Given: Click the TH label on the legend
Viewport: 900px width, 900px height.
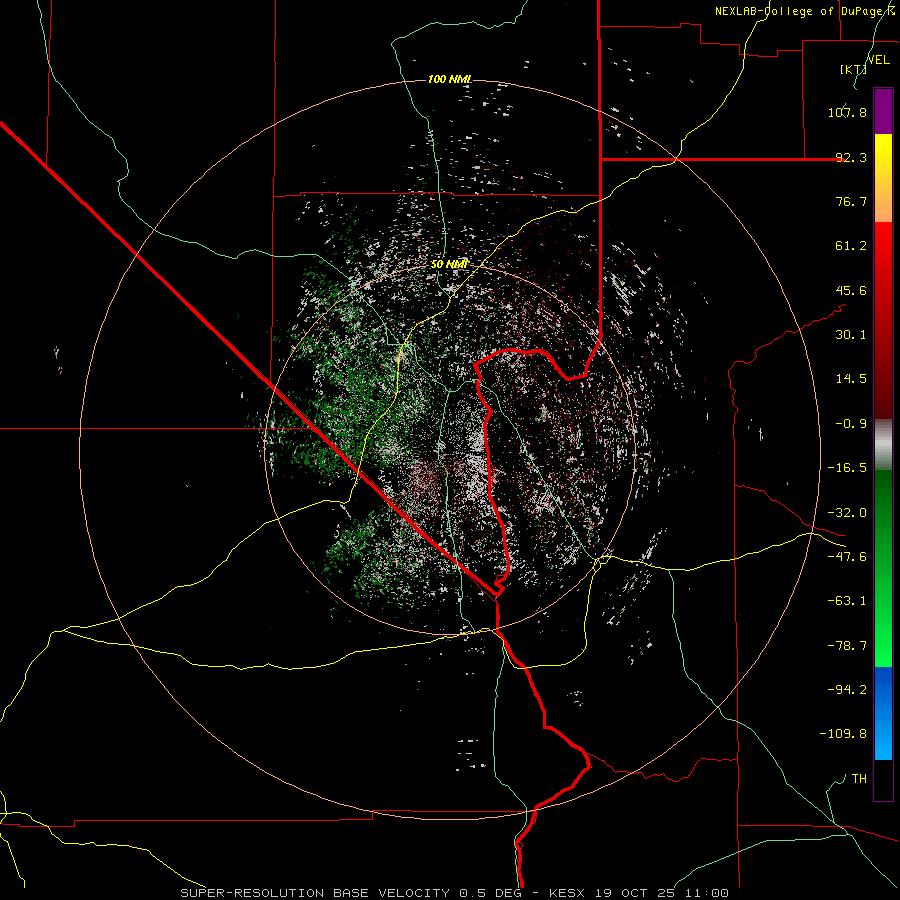Looking at the screenshot, I should [x=859, y=779].
